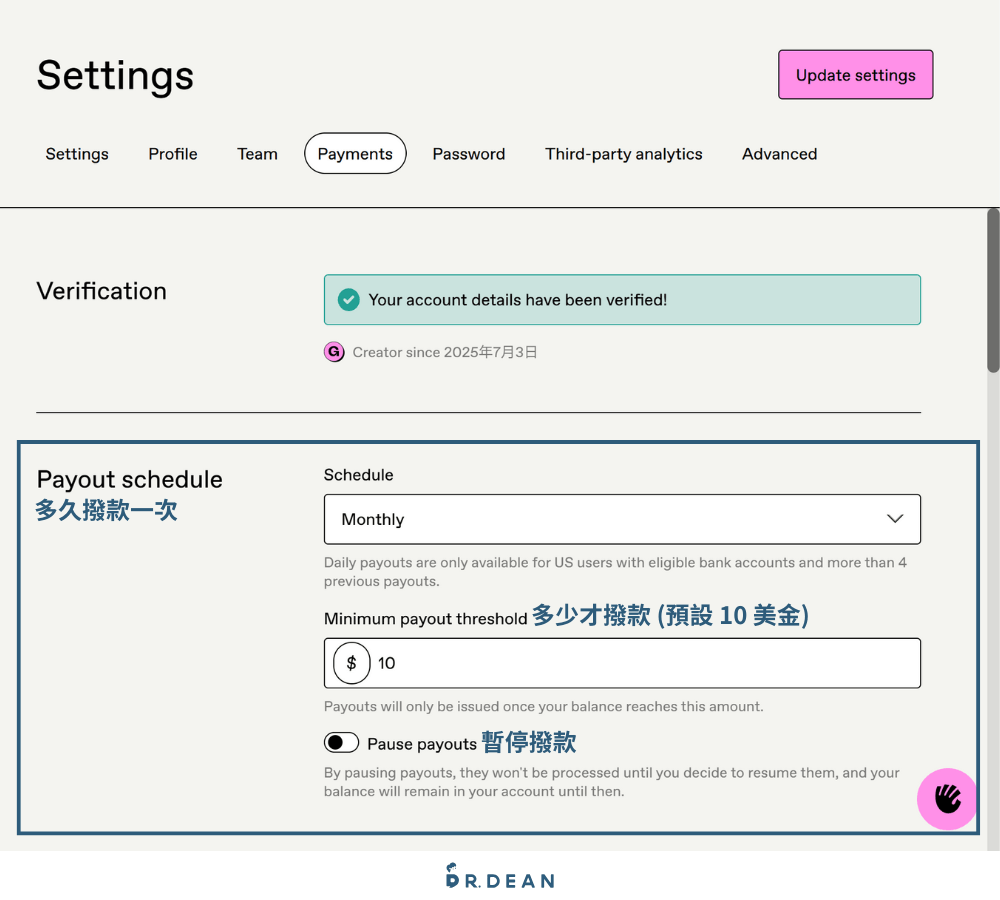Click the pink waving hand help icon

click(x=946, y=798)
